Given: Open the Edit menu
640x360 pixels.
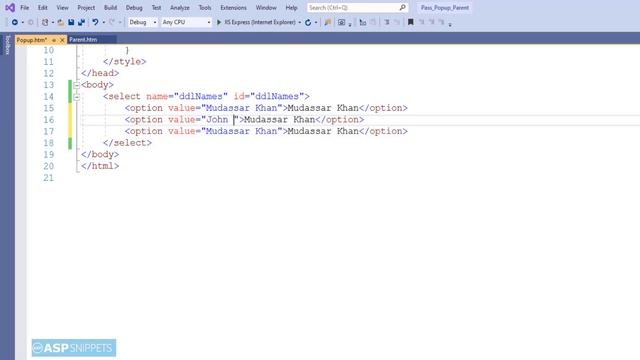Looking at the screenshot, I should click(x=42, y=8).
